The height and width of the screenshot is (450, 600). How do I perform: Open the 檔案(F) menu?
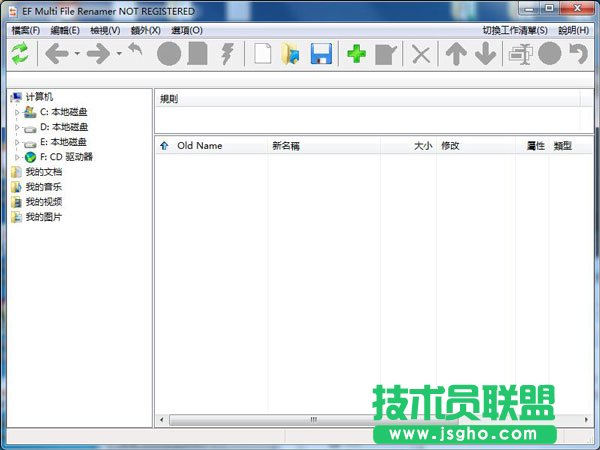[x=25, y=30]
